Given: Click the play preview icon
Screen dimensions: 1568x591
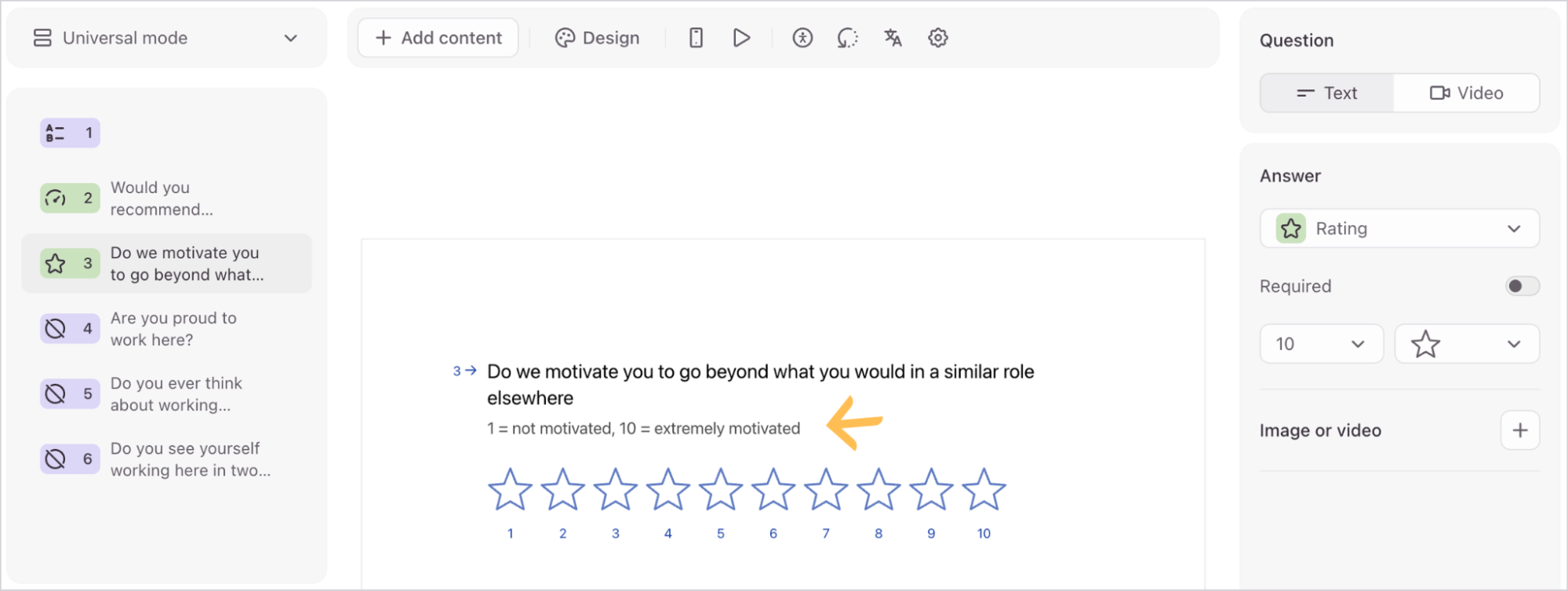Looking at the screenshot, I should coord(741,38).
